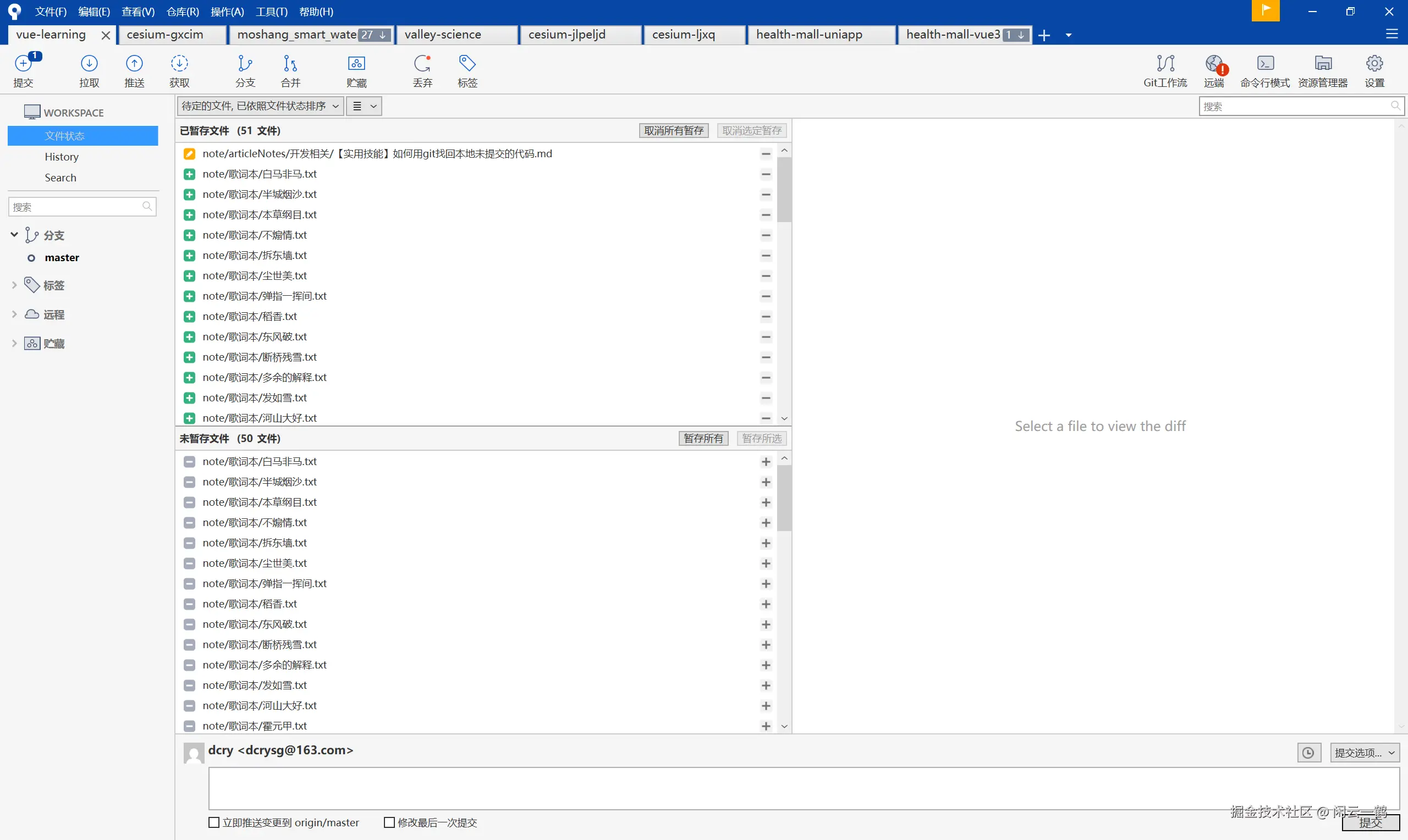Switch to the cesium-gxcim repository tab
This screenshot has width=1408, height=840.
tap(165, 35)
